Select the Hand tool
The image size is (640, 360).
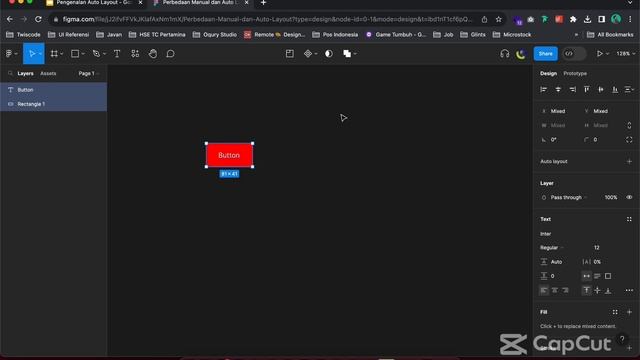153,53
